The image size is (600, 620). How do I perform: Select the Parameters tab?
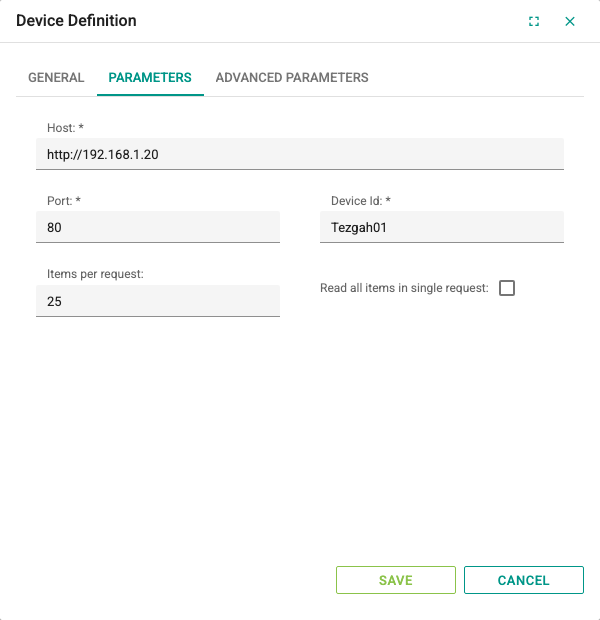150,78
